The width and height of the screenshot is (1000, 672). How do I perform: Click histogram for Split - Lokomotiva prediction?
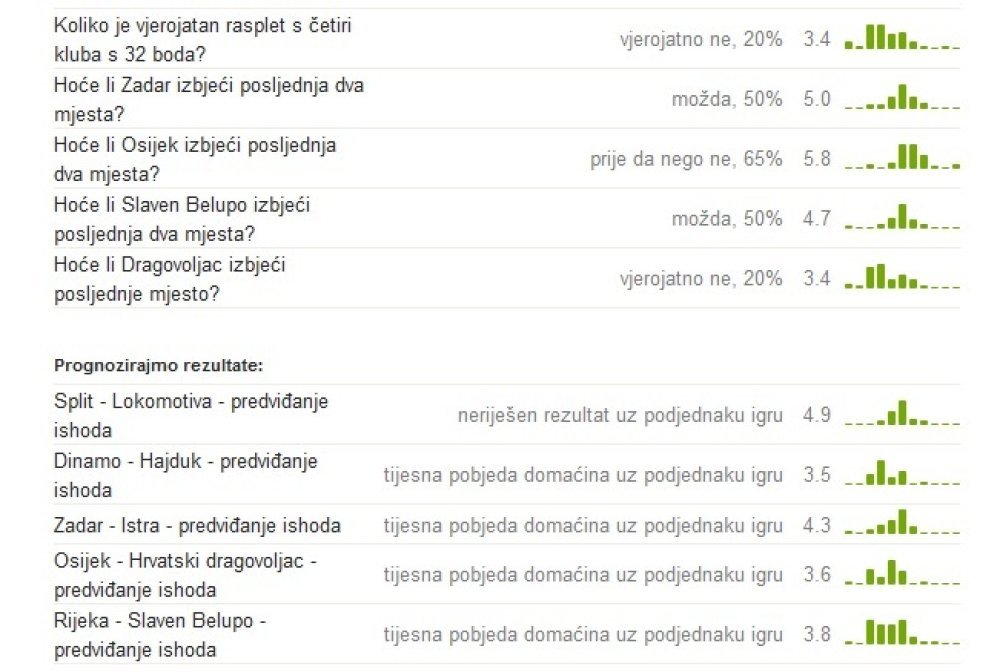click(902, 413)
